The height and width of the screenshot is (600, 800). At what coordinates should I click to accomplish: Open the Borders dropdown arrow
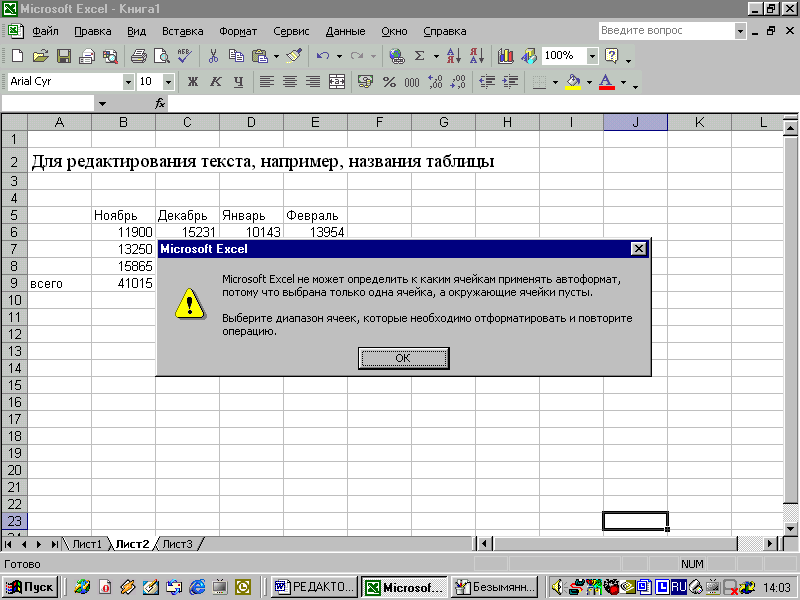coord(555,82)
